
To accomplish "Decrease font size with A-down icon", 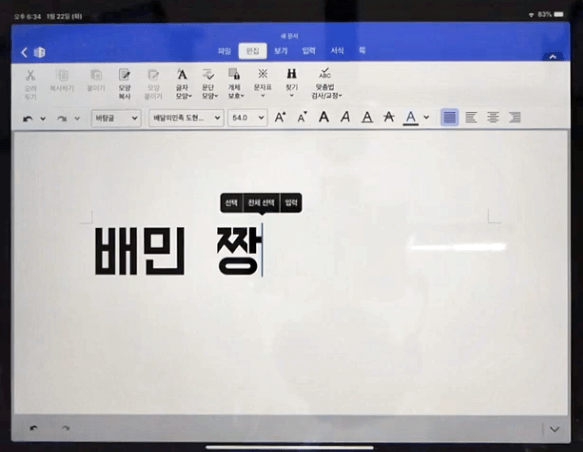I will pyautogui.click(x=302, y=117).
